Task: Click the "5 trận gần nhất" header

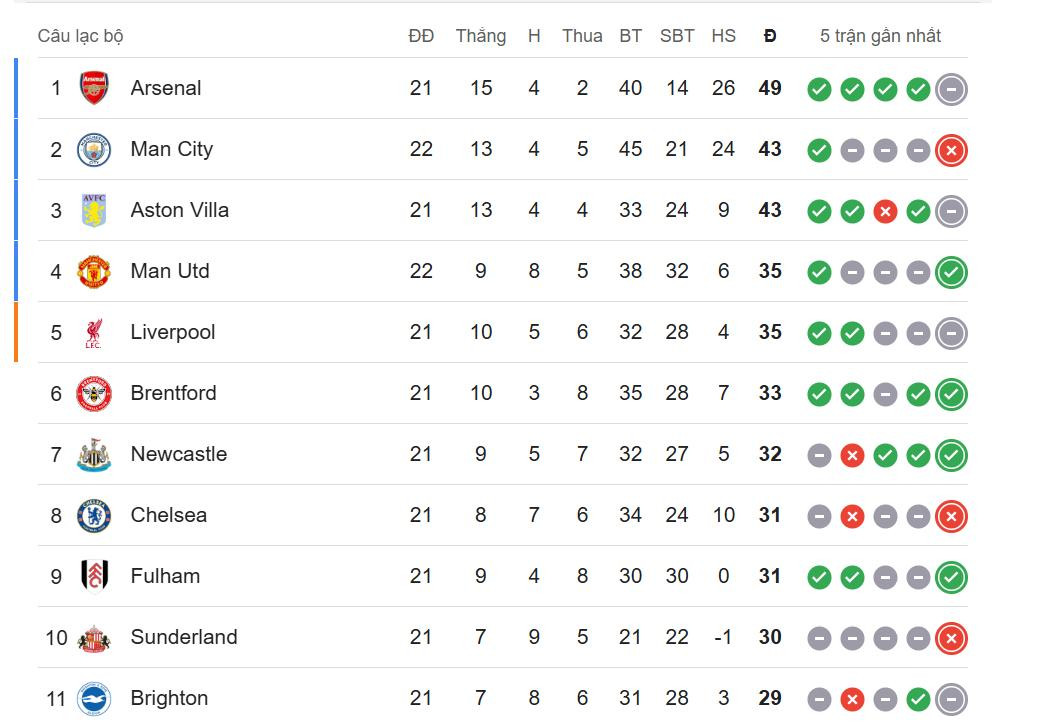Action: 880,36
